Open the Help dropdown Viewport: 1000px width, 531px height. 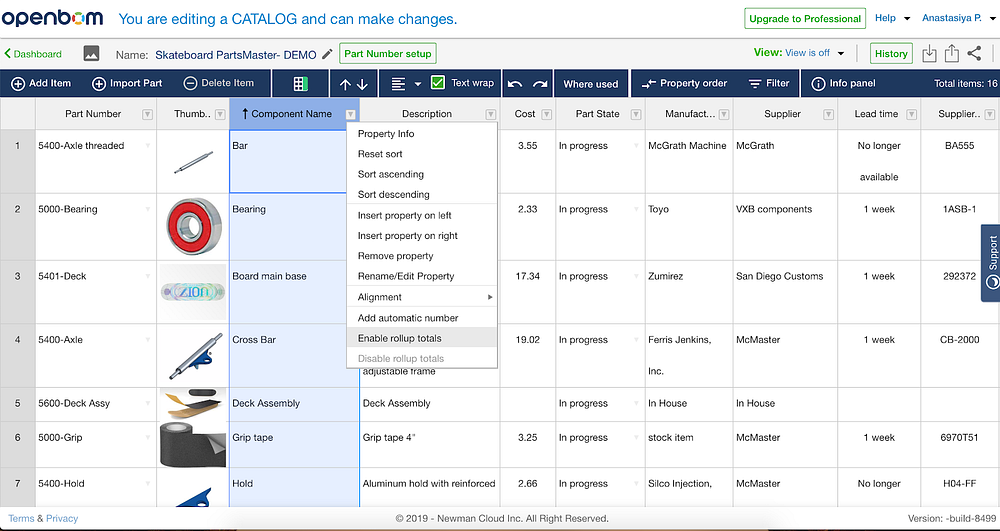(893, 18)
